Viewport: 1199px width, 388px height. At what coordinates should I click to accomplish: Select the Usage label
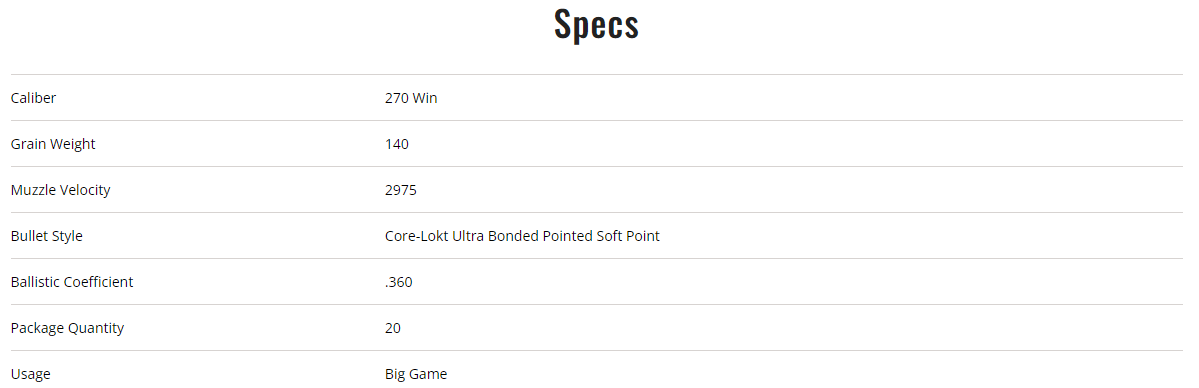pos(31,374)
